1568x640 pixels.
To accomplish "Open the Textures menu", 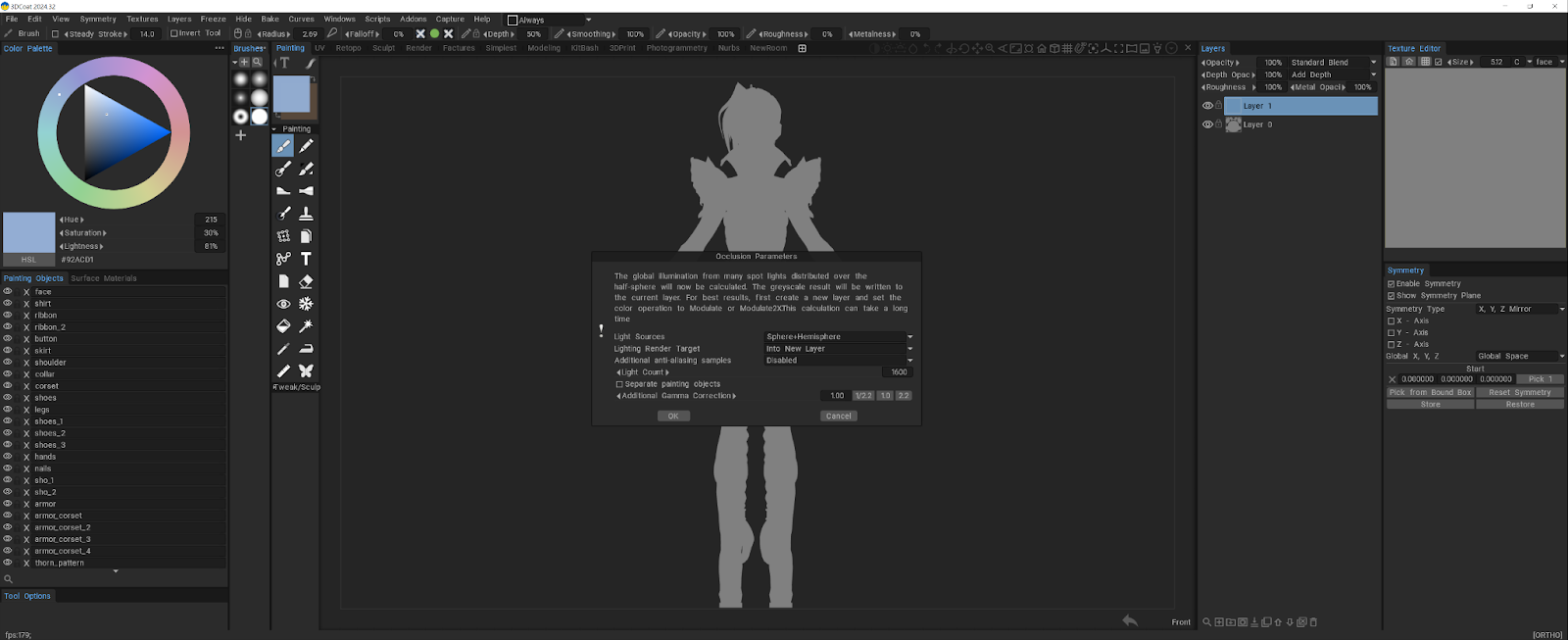I will pos(142,19).
